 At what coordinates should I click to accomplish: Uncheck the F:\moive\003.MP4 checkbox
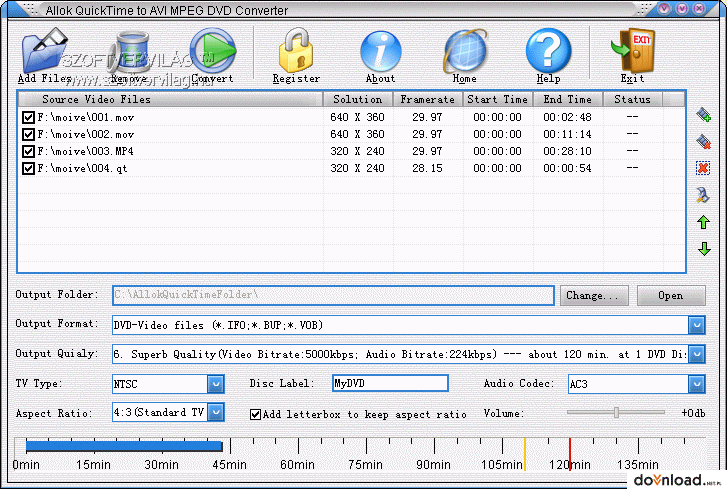28,151
